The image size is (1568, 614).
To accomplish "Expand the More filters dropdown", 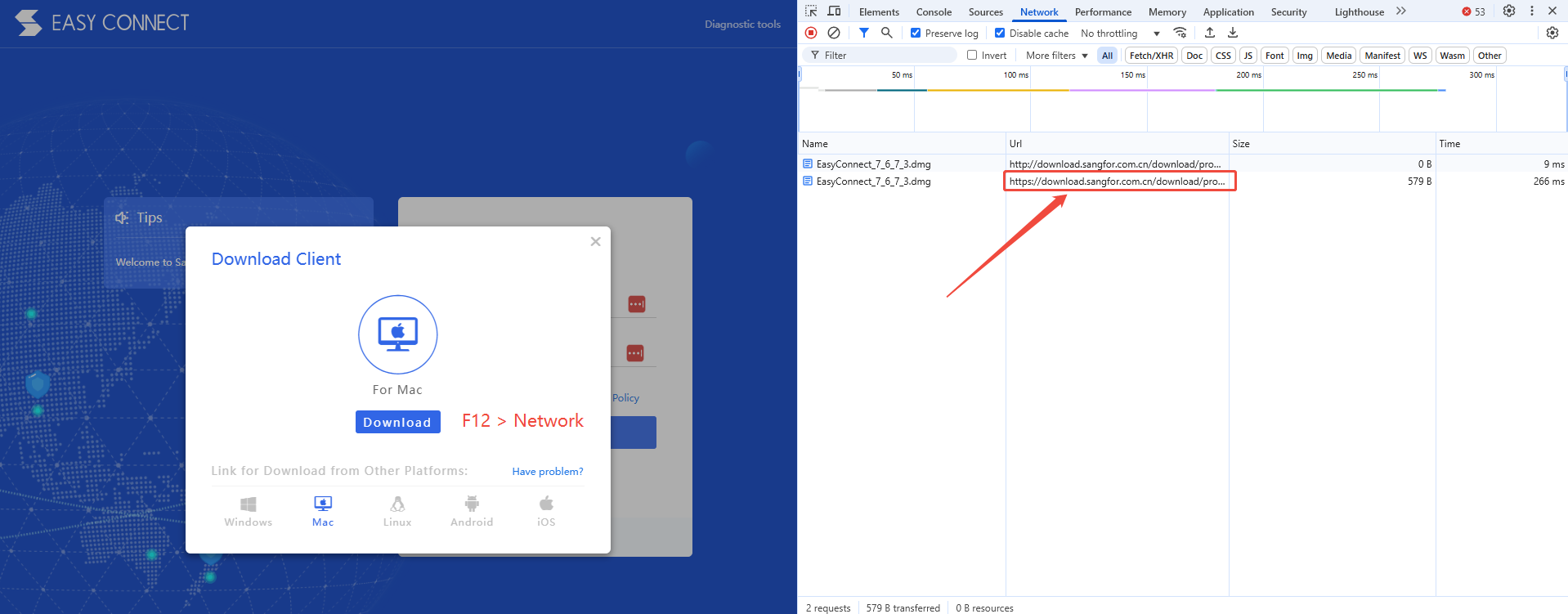I will pos(1057,56).
